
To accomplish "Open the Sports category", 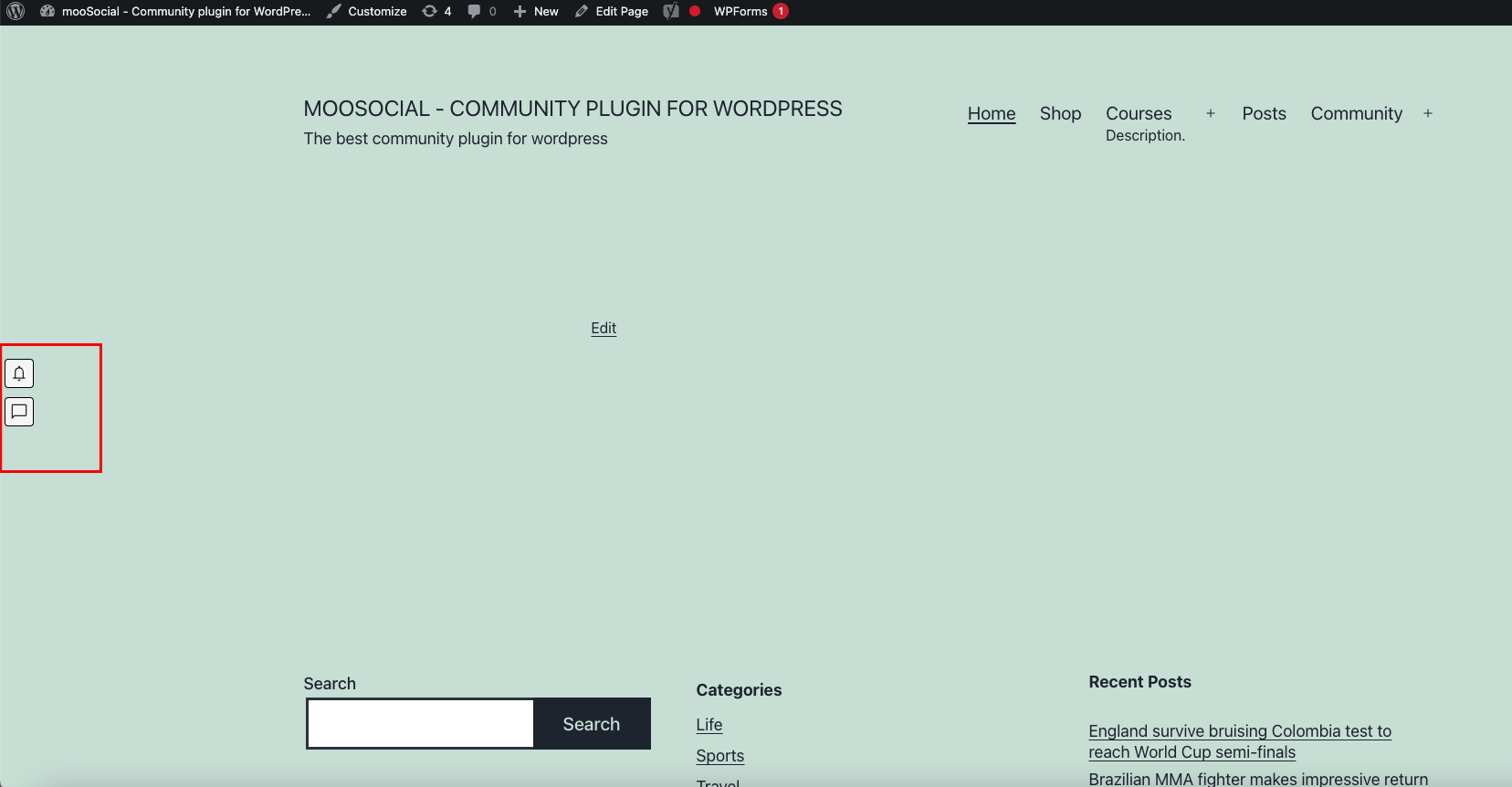I will pos(720,756).
